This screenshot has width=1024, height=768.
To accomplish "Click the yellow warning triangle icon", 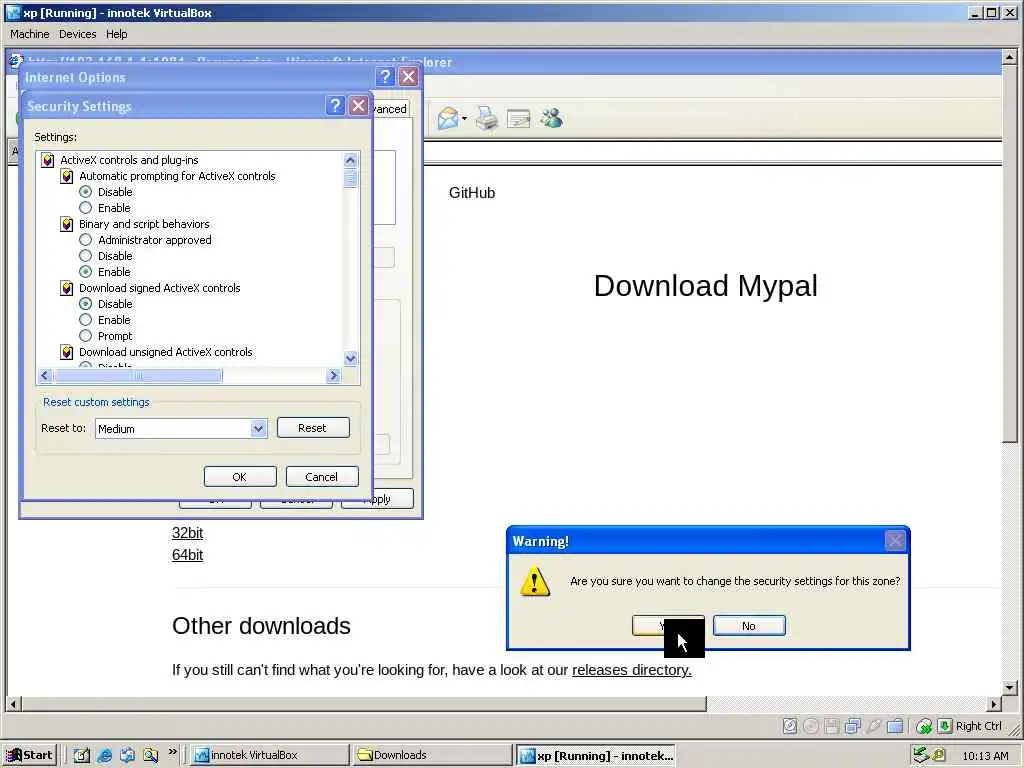I will 535,581.
